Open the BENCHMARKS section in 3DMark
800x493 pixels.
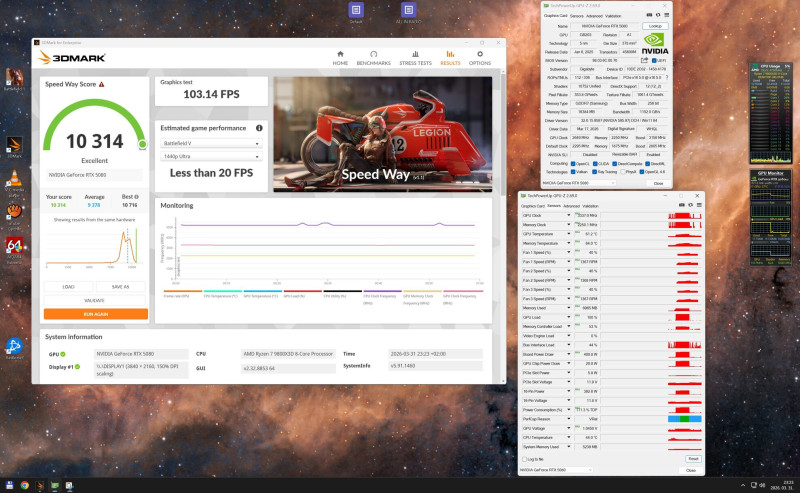[373, 58]
